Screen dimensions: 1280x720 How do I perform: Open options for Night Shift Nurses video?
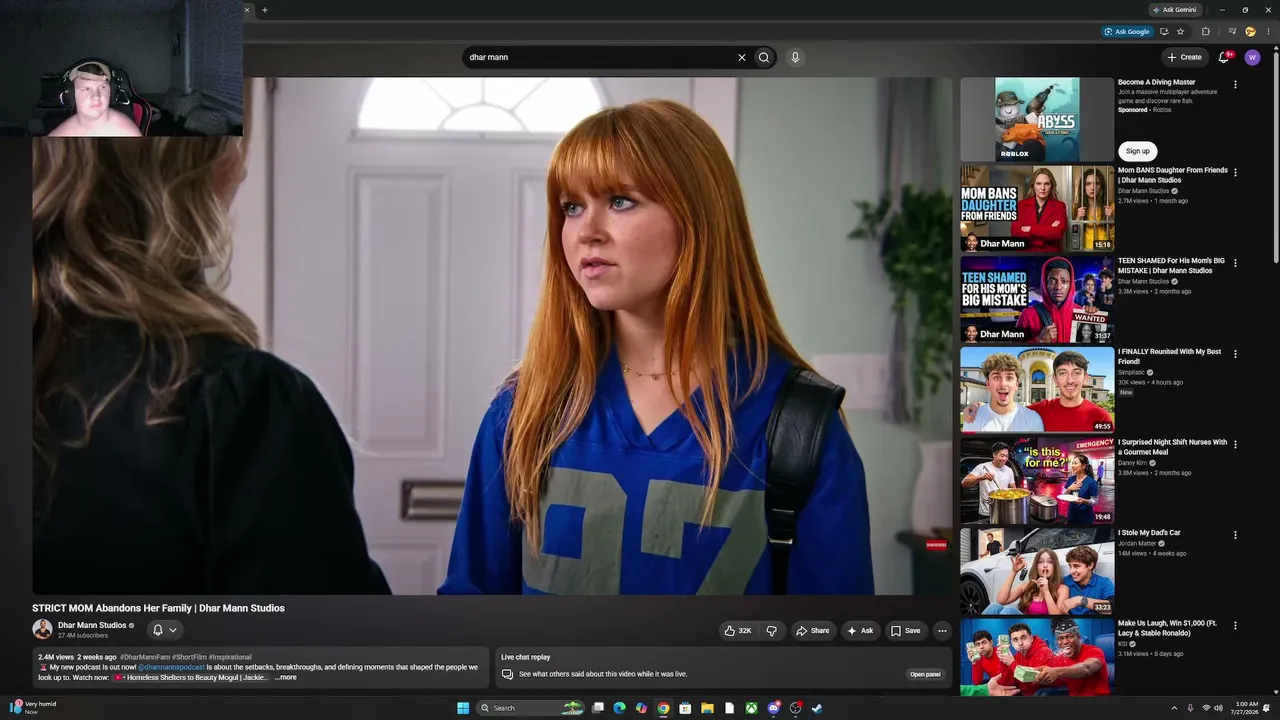click(1235, 444)
